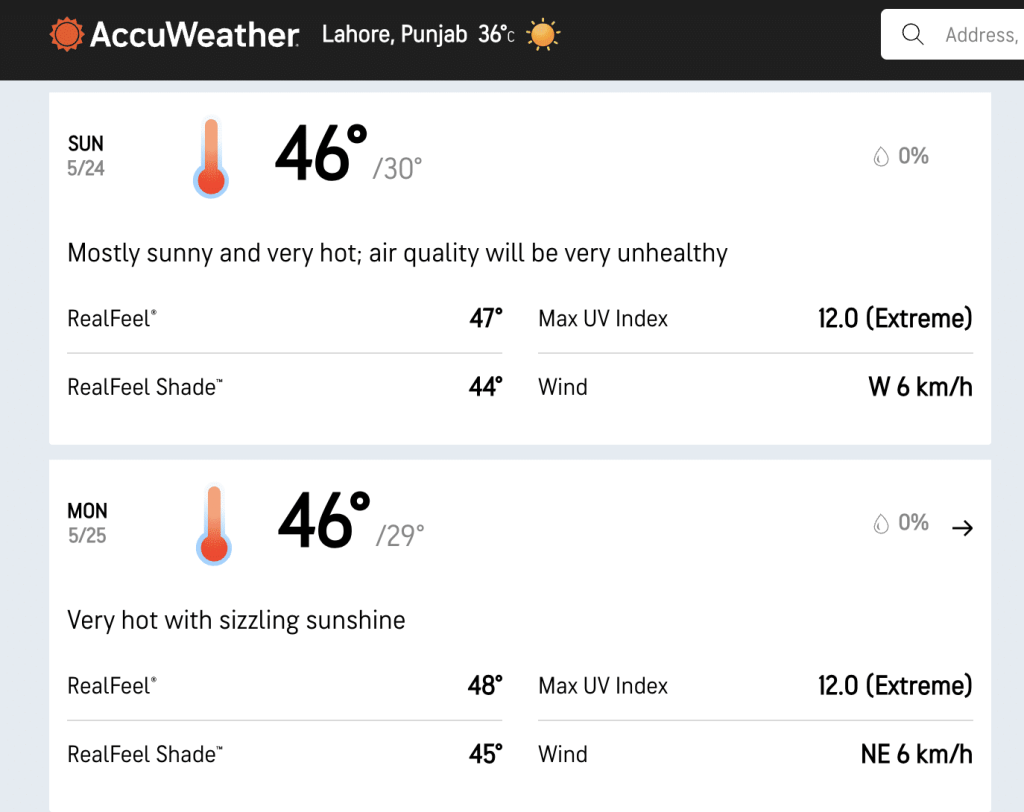Click the raindrop icon on Sunday's card
The image size is (1024, 812).
pos(881,157)
